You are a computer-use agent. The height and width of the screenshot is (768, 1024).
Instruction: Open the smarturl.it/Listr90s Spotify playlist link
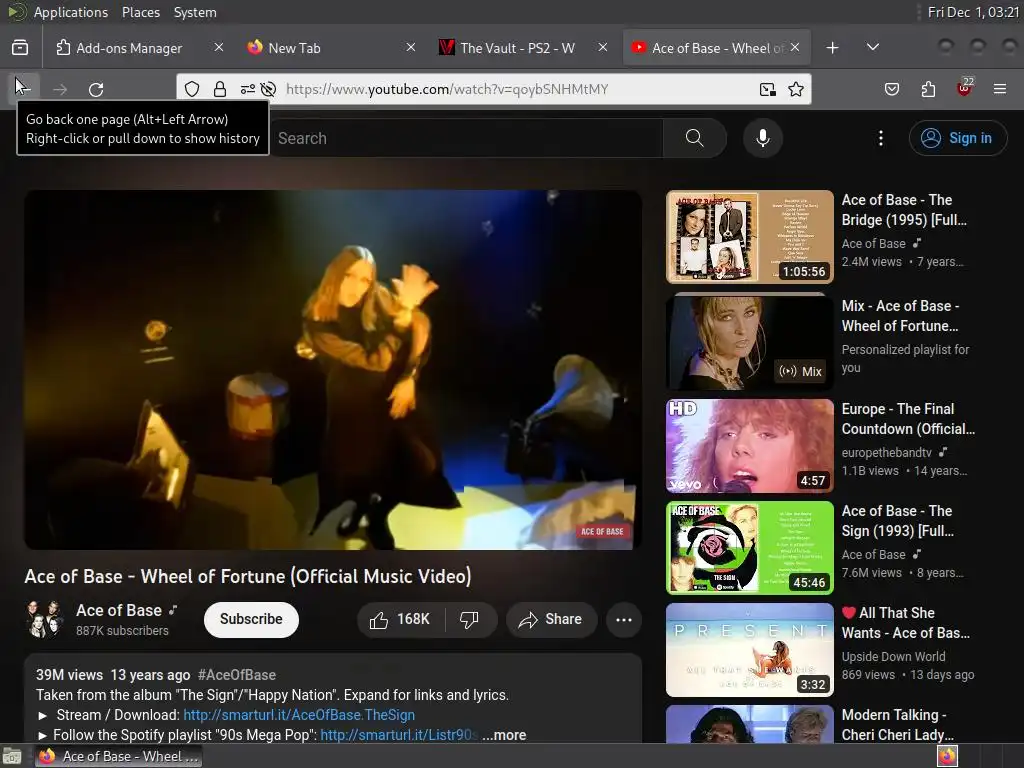(x=399, y=735)
